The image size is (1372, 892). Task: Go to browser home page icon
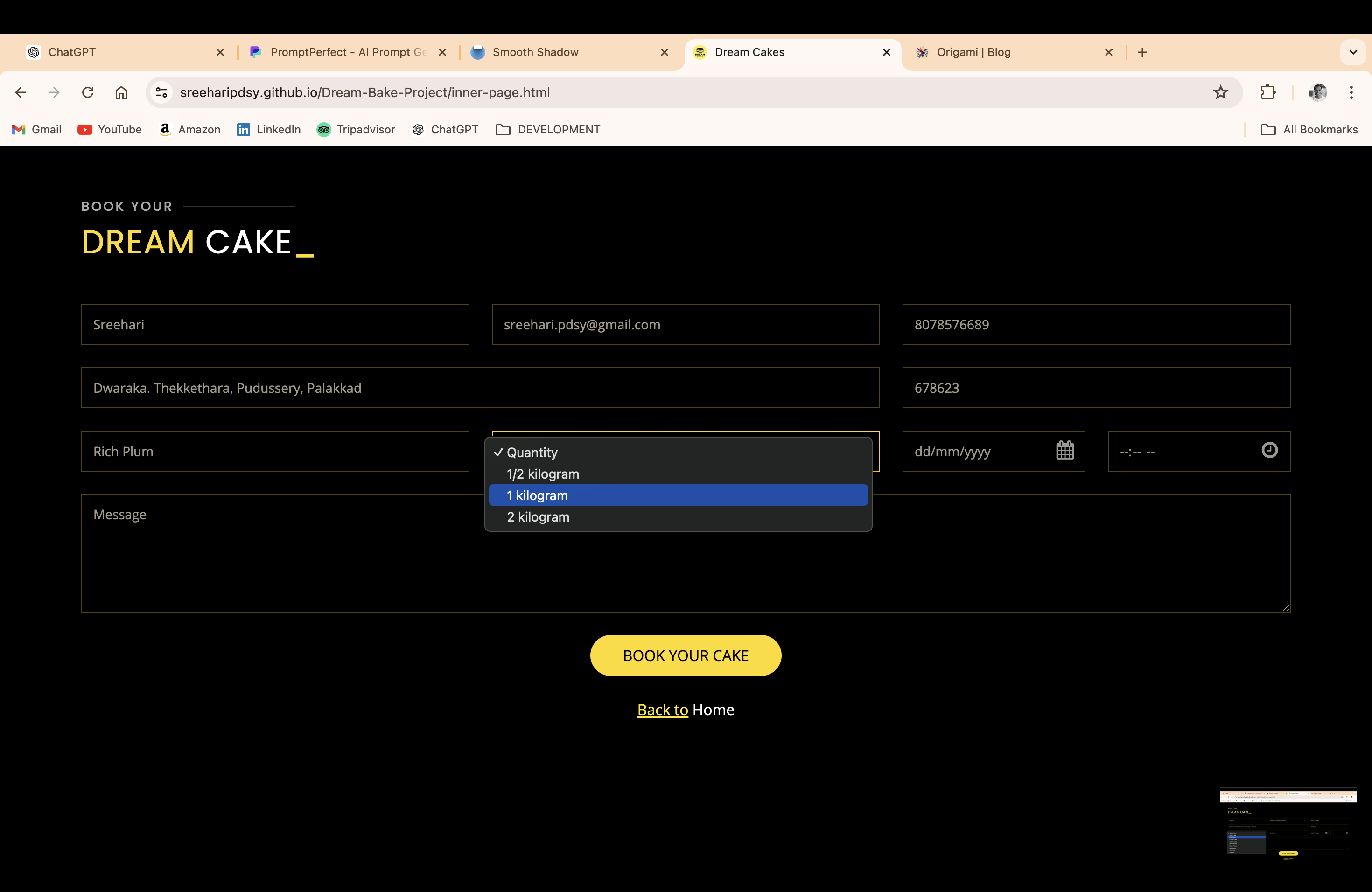coord(121,92)
